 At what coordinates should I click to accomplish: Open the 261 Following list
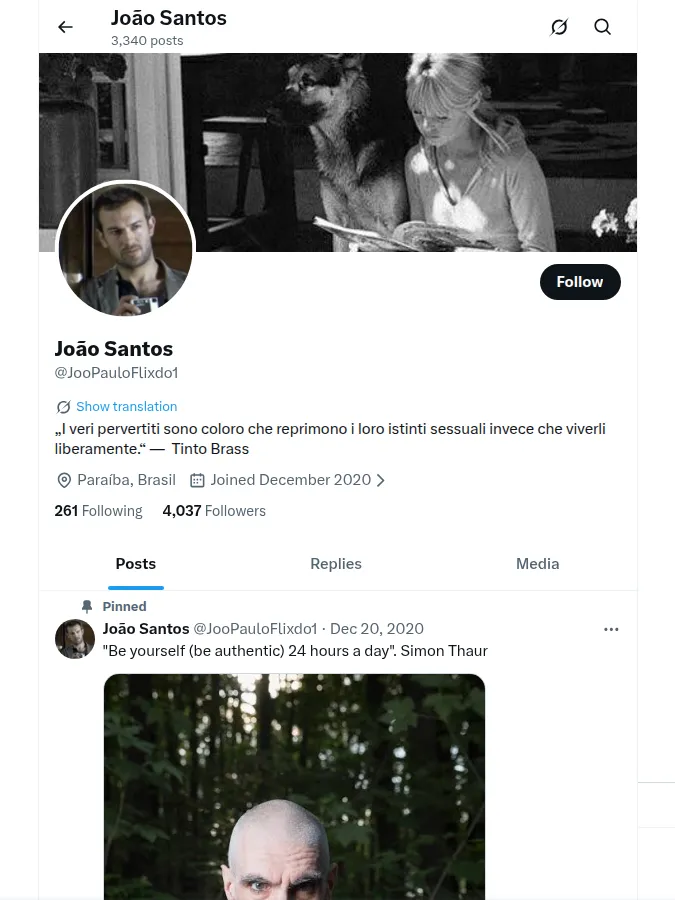point(98,511)
